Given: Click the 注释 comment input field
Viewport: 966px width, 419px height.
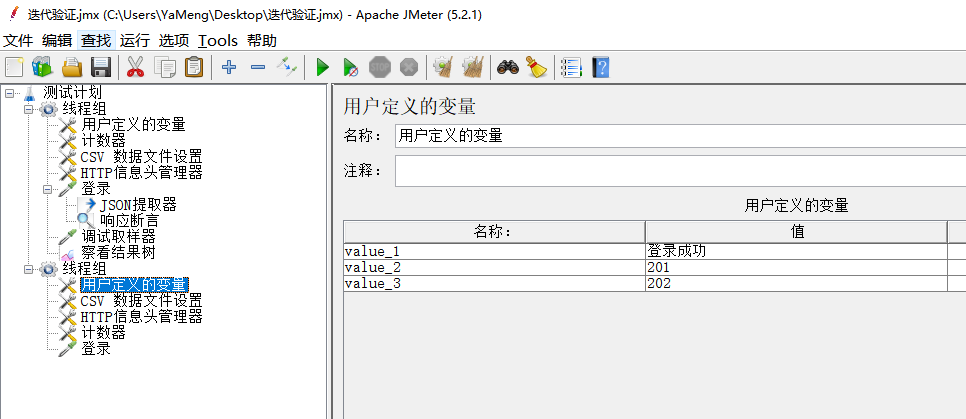Looking at the screenshot, I should tap(680, 171).
